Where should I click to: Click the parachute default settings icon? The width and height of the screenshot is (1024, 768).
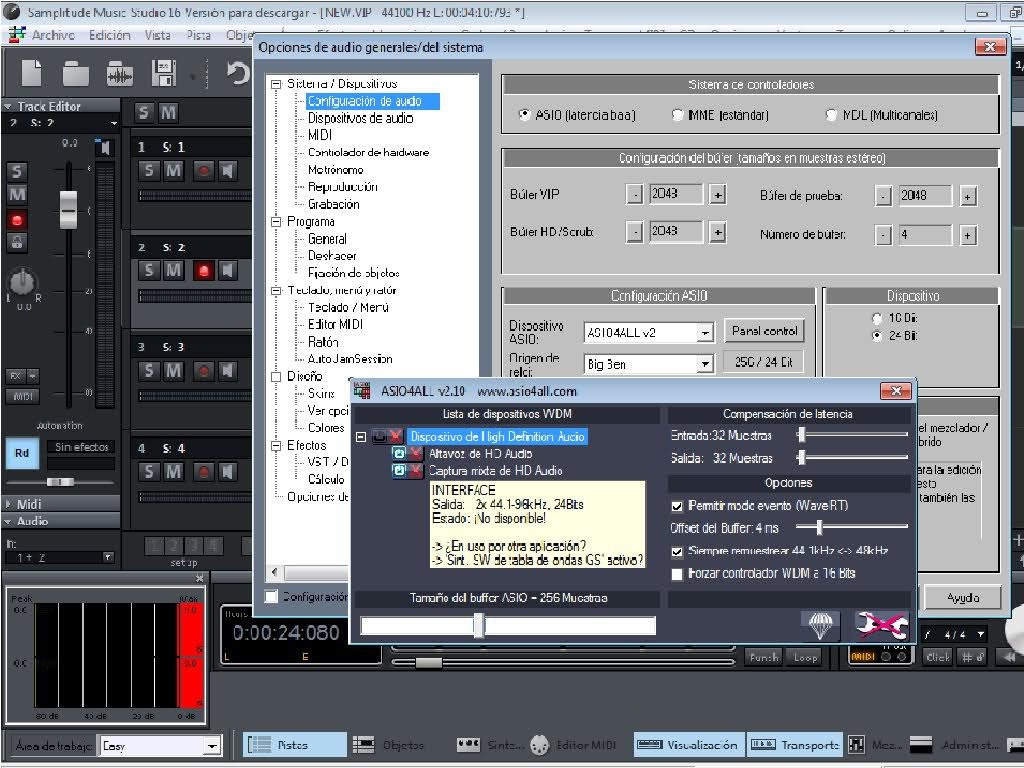click(x=820, y=626)
